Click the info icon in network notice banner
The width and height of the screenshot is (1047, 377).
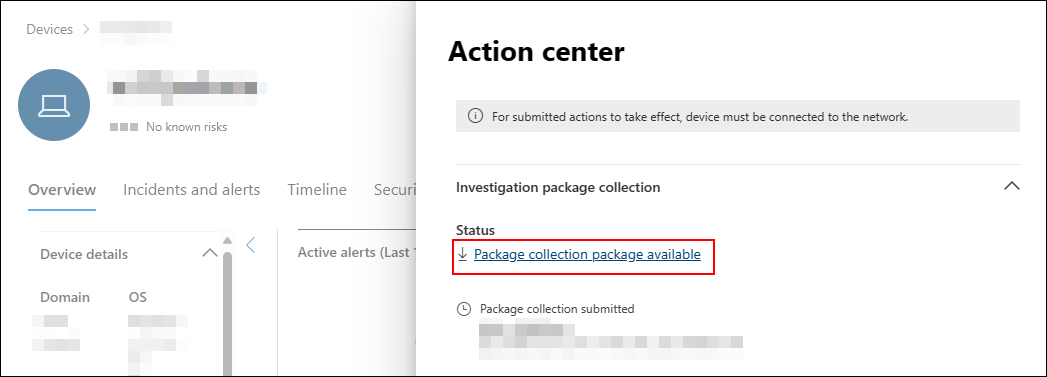click(475, 116)
